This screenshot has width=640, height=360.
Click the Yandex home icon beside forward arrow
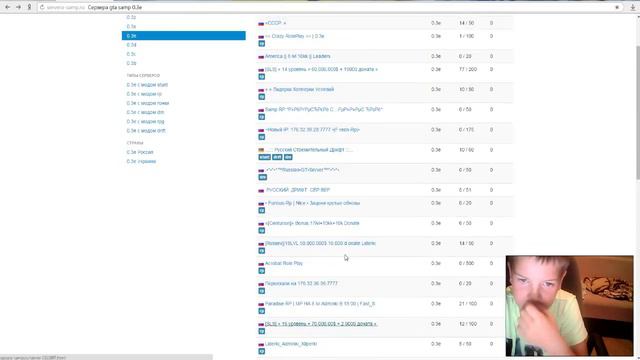[x=29, y=7]
